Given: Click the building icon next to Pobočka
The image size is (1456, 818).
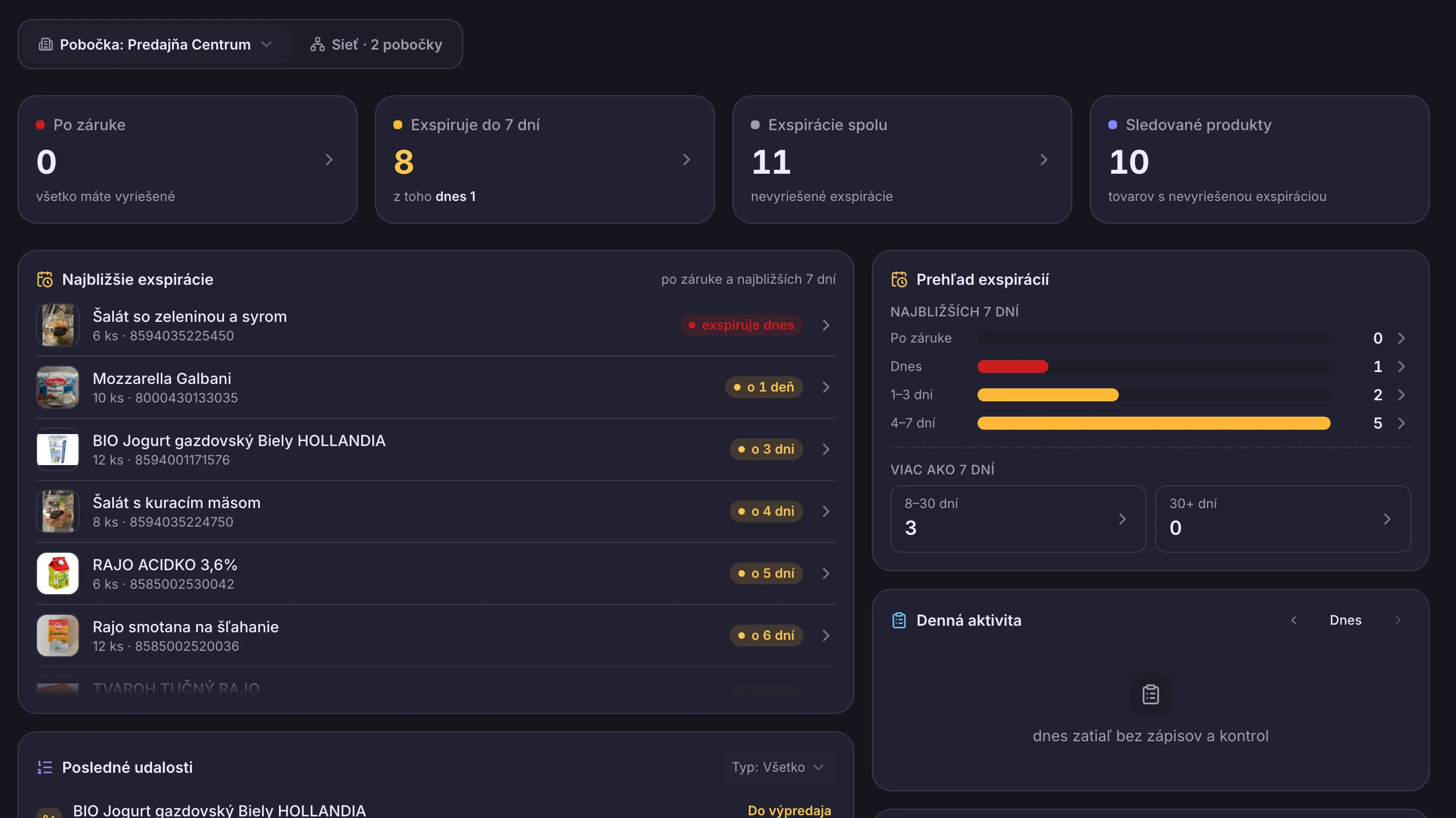Looking at the screenshot, I should pos(45,44).
